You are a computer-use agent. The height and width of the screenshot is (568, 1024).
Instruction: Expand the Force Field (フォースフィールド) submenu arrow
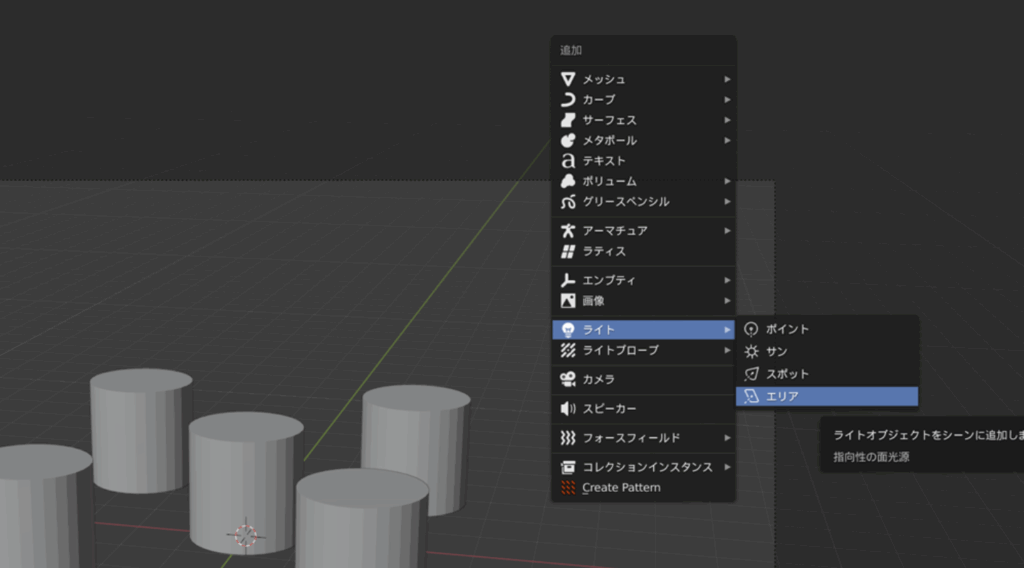tap(727, 438)
